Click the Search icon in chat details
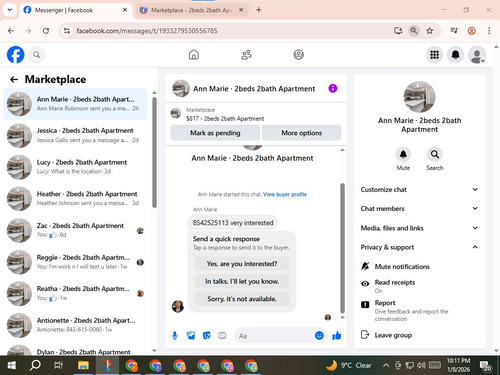 [435, 154]
